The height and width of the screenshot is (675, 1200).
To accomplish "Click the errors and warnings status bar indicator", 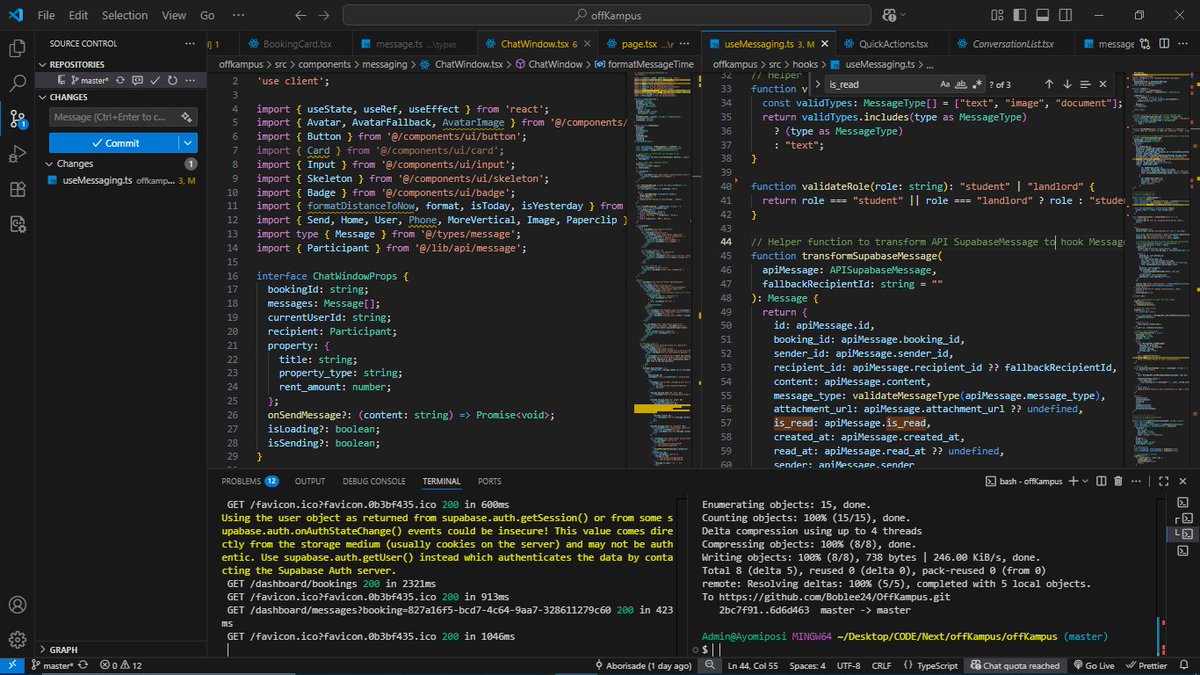I will tap(122, 665).
